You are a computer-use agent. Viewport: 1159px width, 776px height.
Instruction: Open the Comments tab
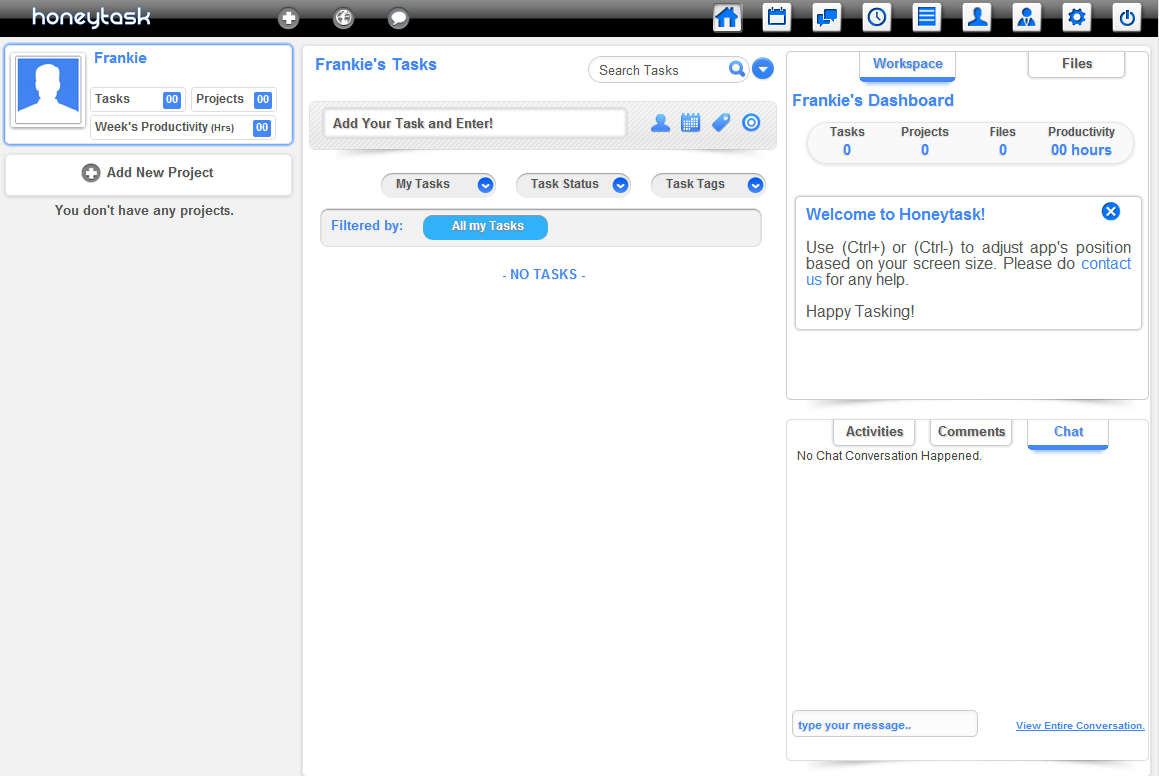point(971,432)
